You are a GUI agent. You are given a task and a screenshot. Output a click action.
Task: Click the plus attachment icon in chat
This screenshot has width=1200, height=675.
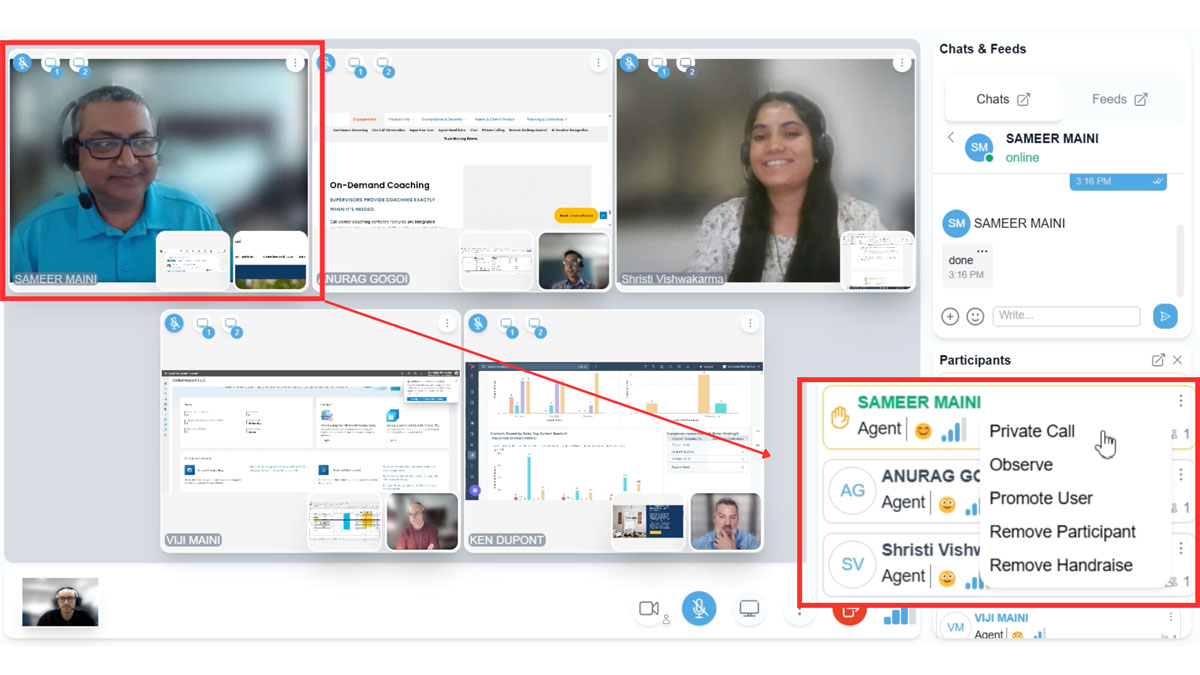(x=950, y=316)
